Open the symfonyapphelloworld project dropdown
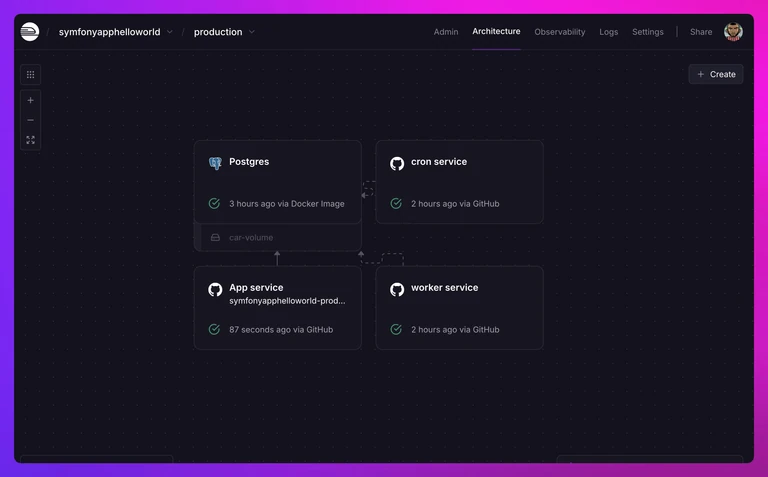768x477 pixels. click(169, 32)
